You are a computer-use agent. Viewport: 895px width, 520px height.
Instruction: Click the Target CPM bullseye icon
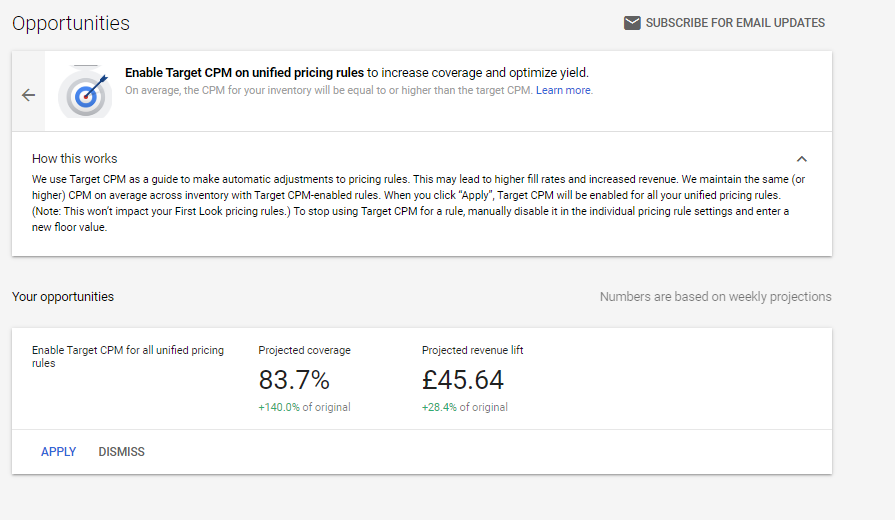coord(85,94)
